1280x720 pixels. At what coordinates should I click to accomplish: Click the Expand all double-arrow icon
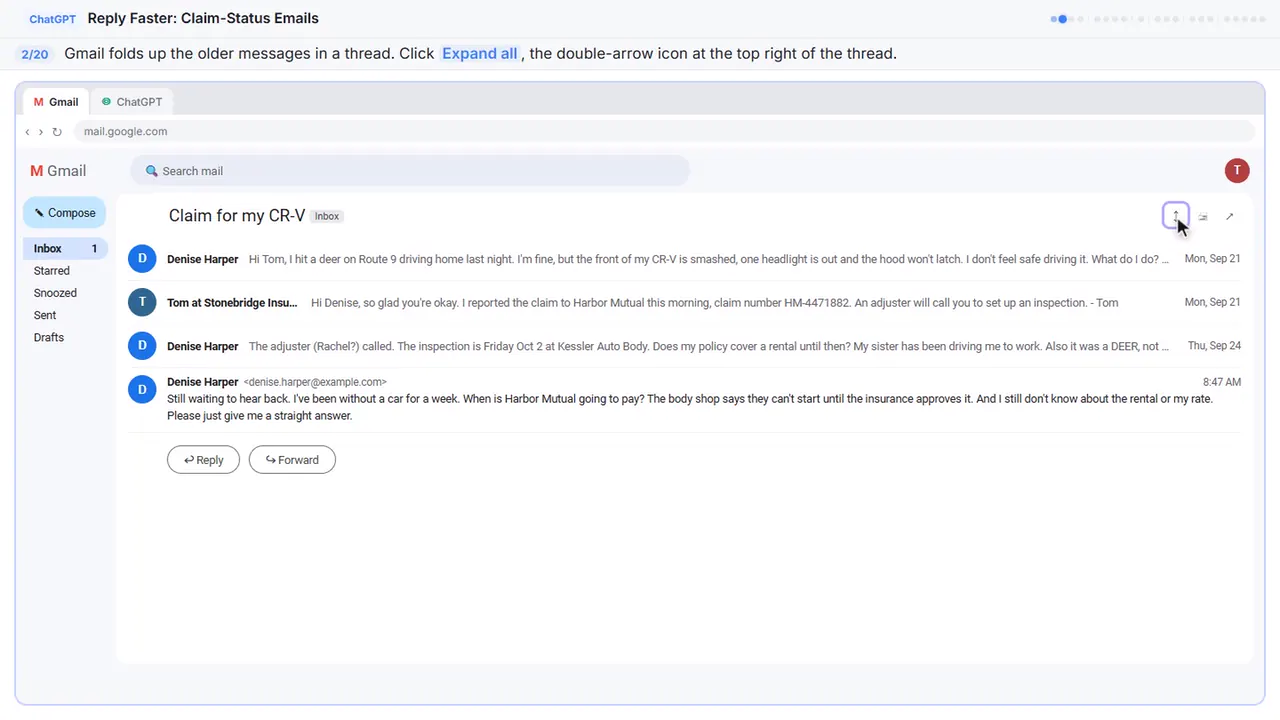coord(1176,216)
